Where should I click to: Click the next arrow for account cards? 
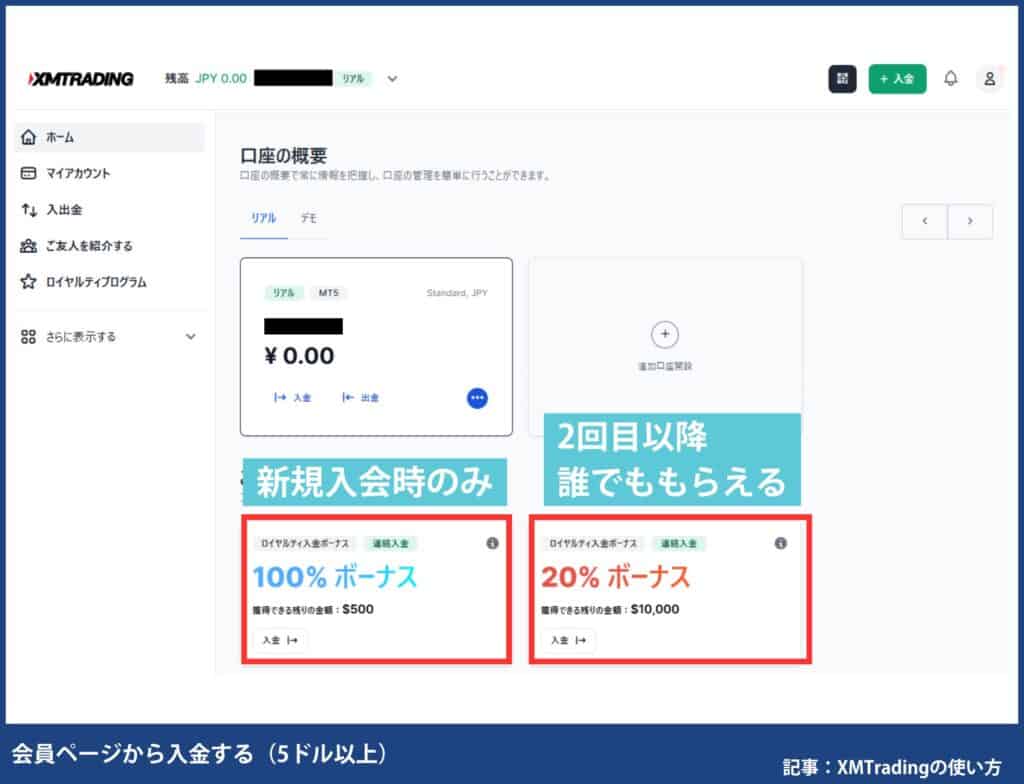(x=970, y=221)
